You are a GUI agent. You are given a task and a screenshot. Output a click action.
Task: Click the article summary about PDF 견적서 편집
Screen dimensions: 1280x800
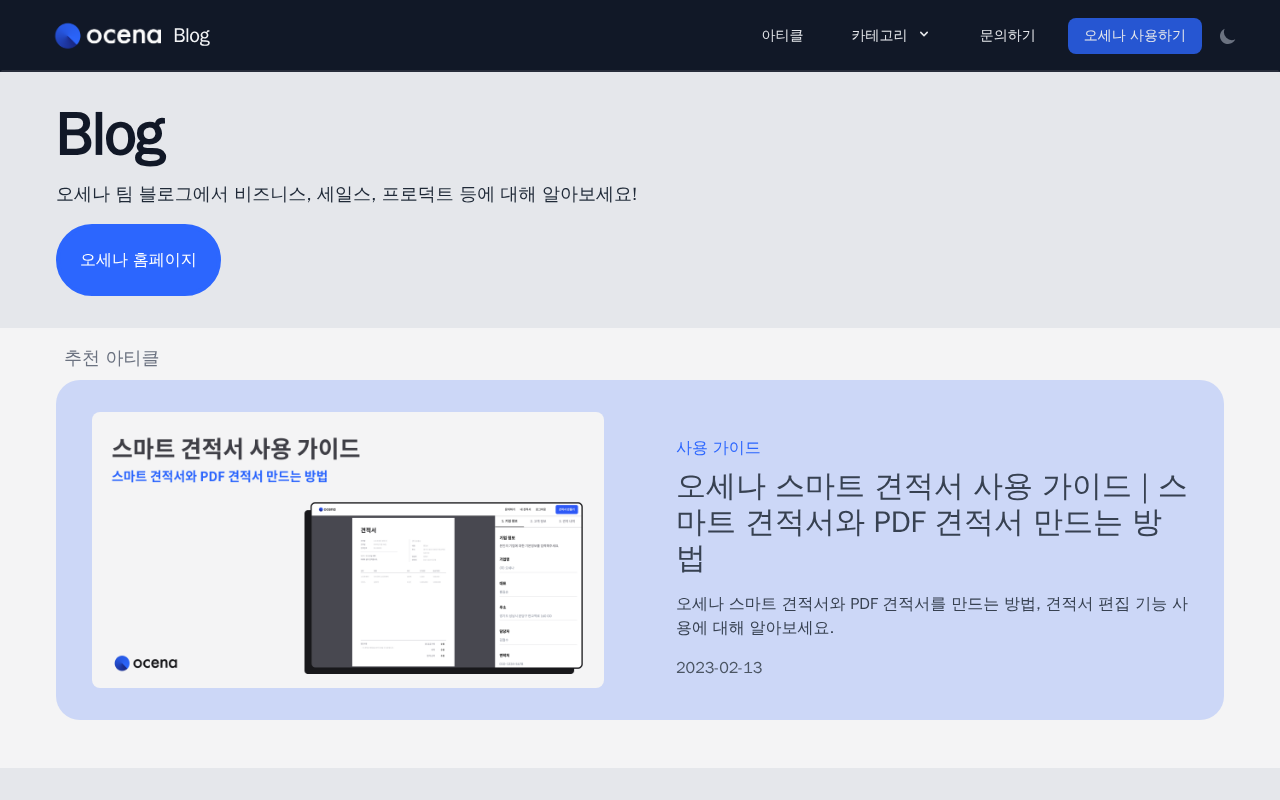pyautogui.click(x=932, y=616)
